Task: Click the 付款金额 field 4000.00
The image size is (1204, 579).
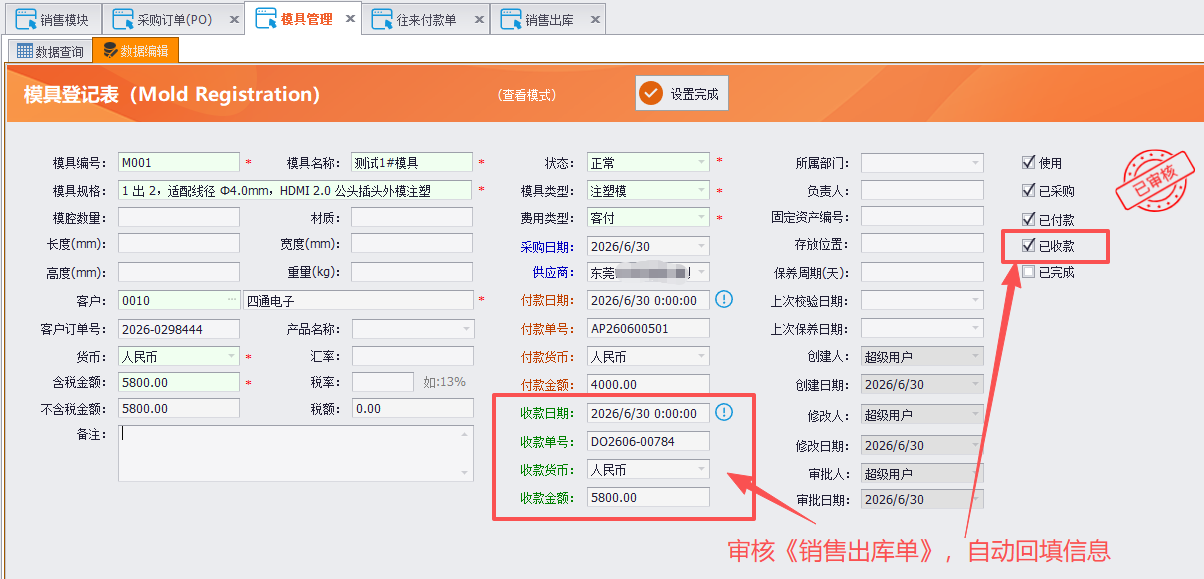Action: (x=648, y=384)
